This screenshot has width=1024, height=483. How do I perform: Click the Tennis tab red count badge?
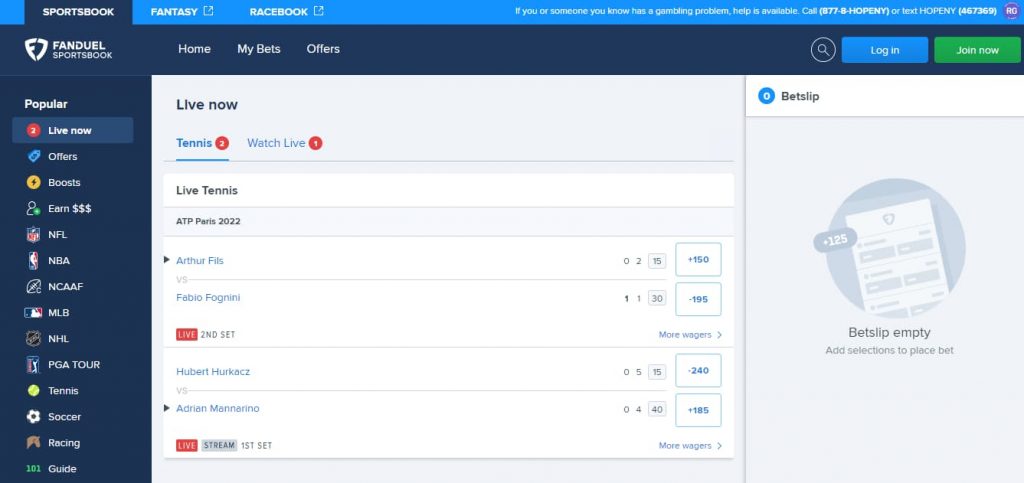coord(222,144)
